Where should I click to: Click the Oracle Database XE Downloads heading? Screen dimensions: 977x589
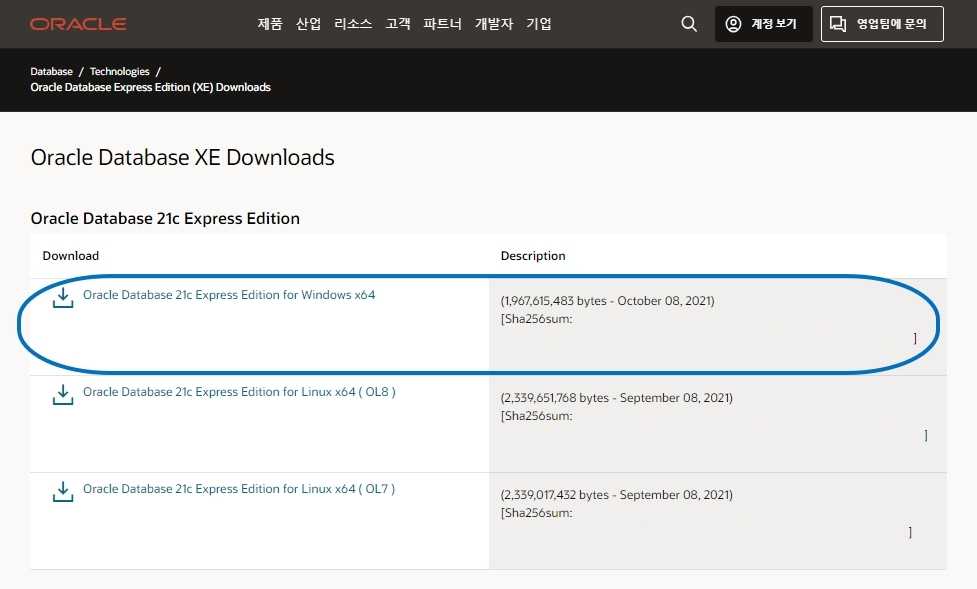[x=183, y=157]
